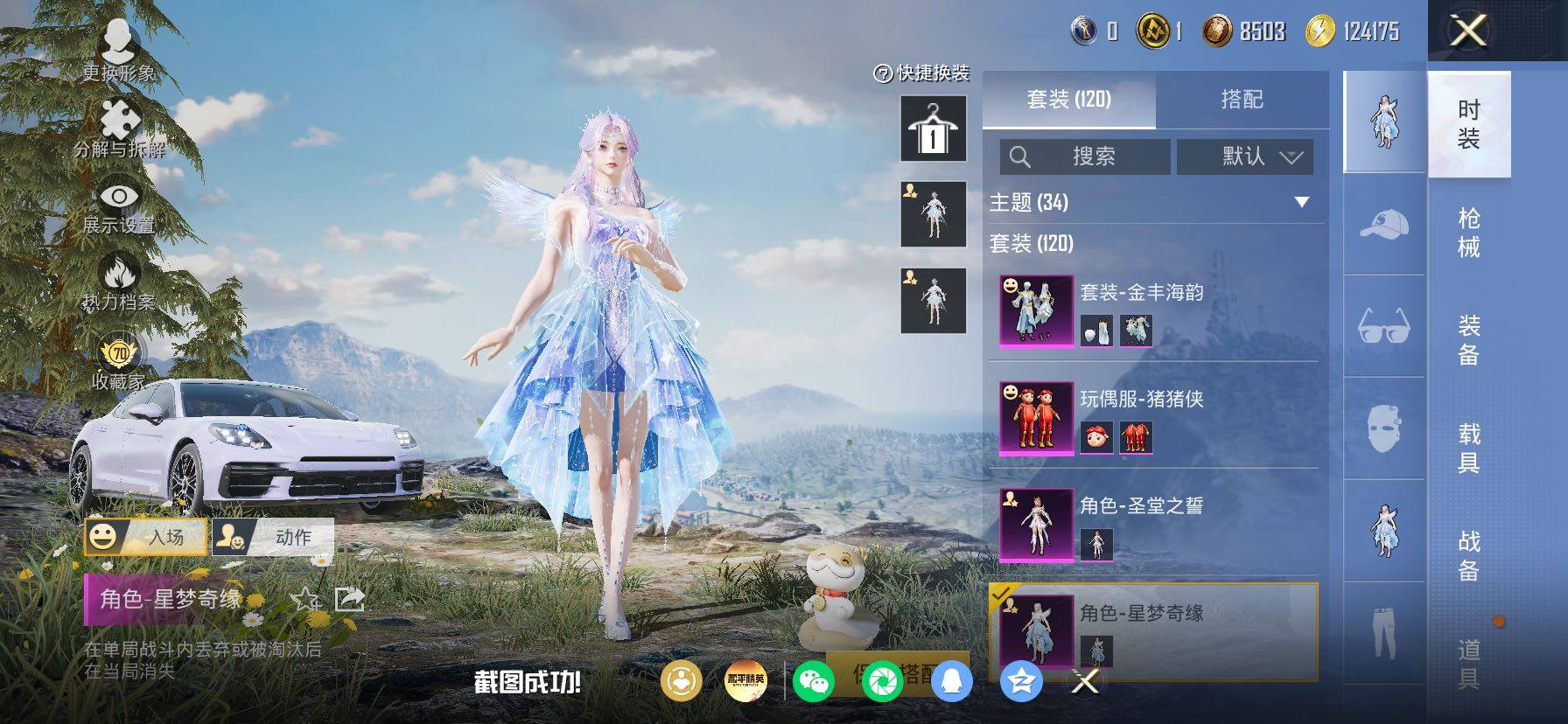Select the baseball cap hat category
1568x724 pixels.
(1384, 224)
